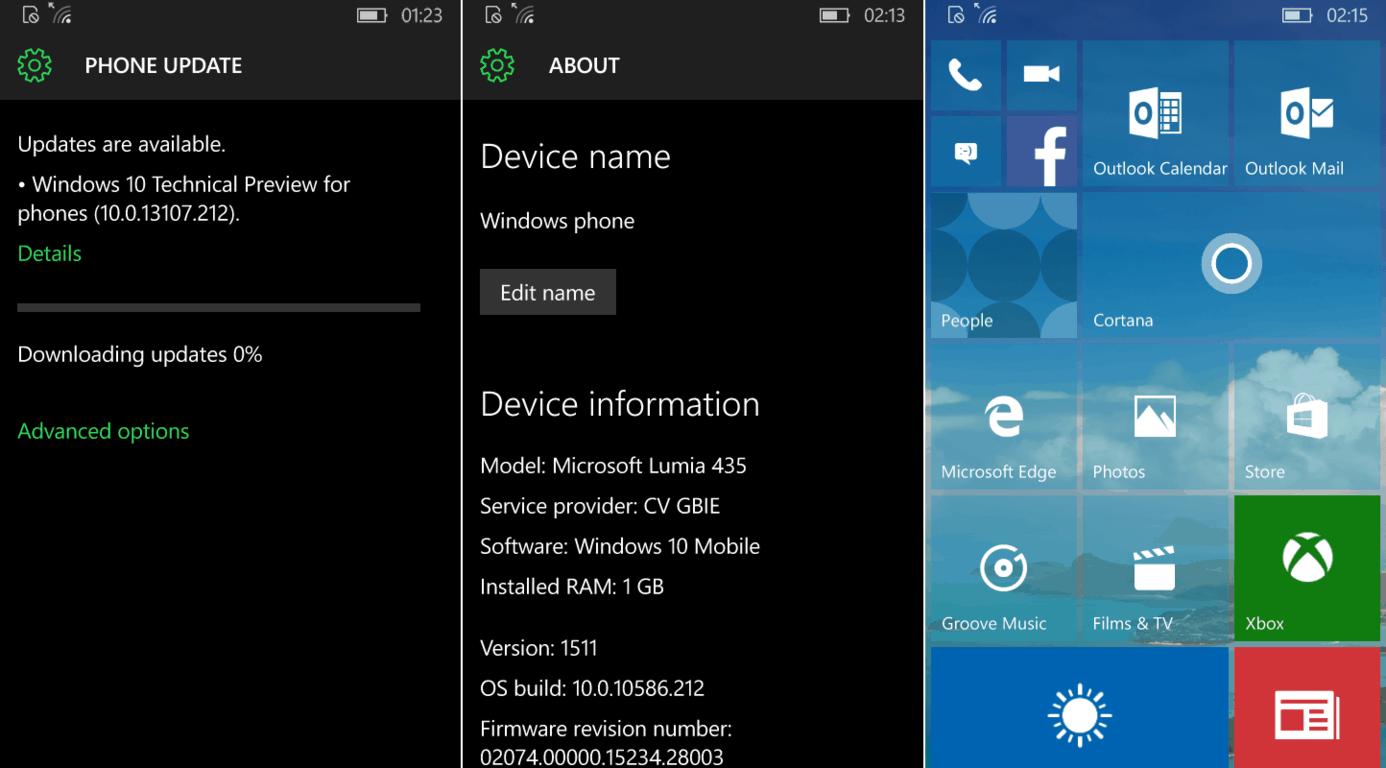Click the settings gear in About header

pyautogui.click(x=497, y=66)
